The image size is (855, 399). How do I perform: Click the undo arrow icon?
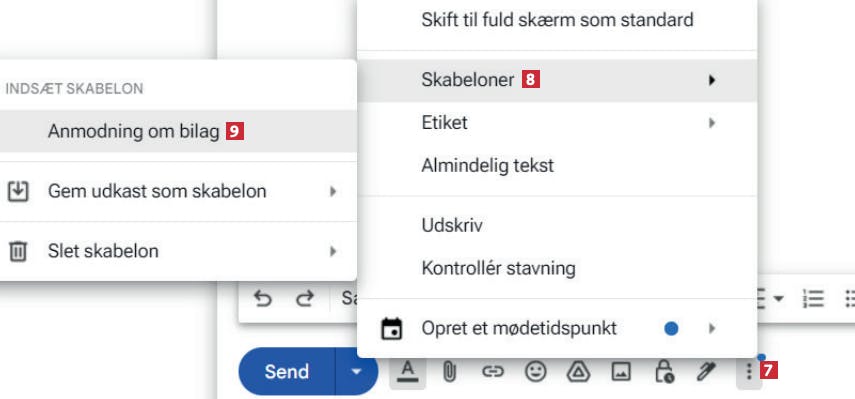(263, 298)
